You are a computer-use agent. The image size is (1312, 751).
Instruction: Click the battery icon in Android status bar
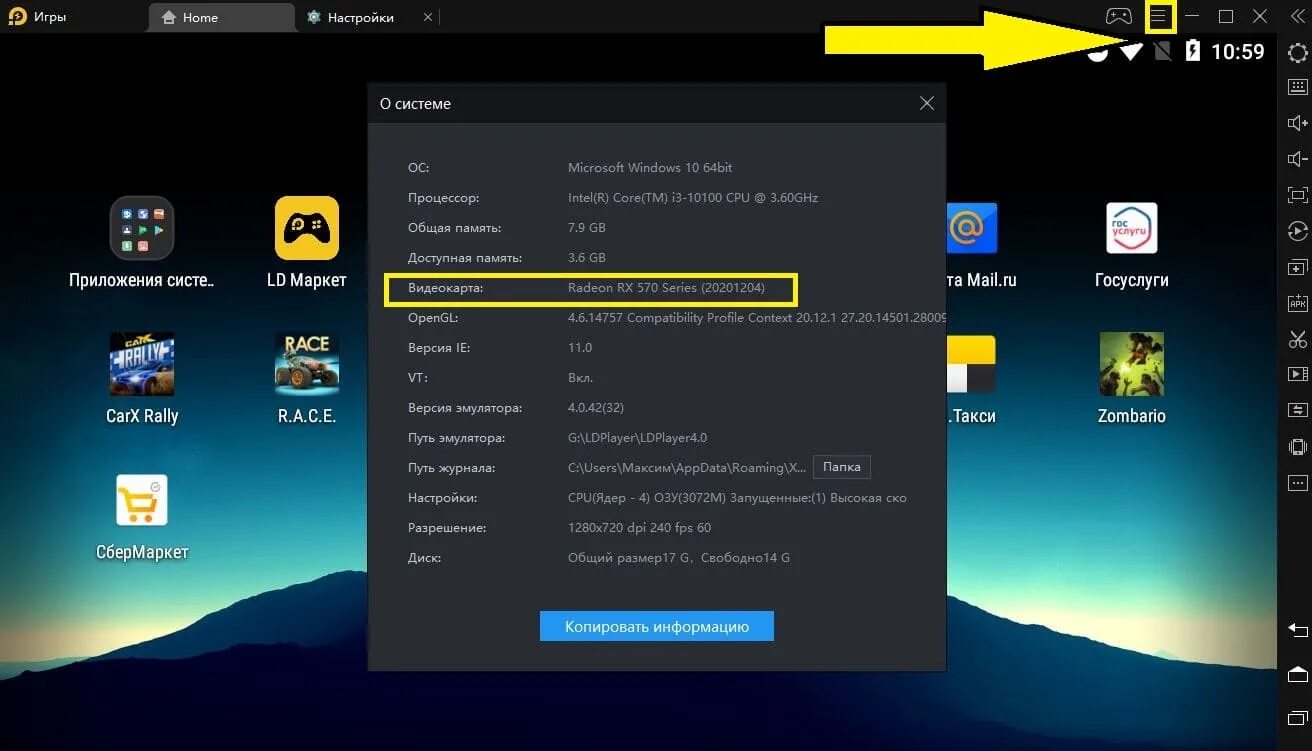(1192, 51)
